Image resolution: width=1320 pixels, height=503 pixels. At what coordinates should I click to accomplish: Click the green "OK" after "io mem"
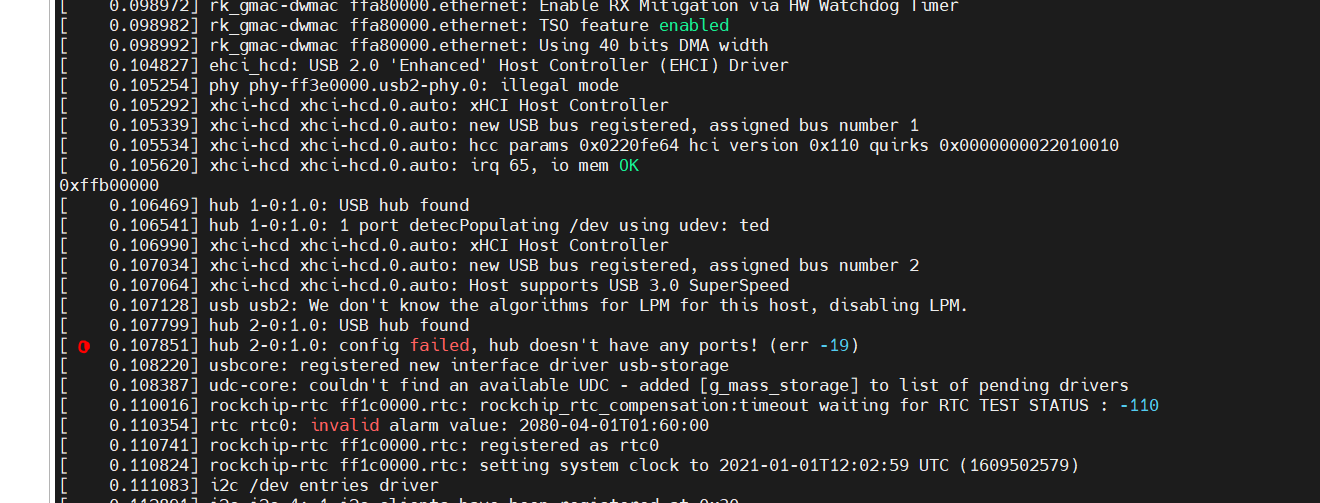point(629,165)
